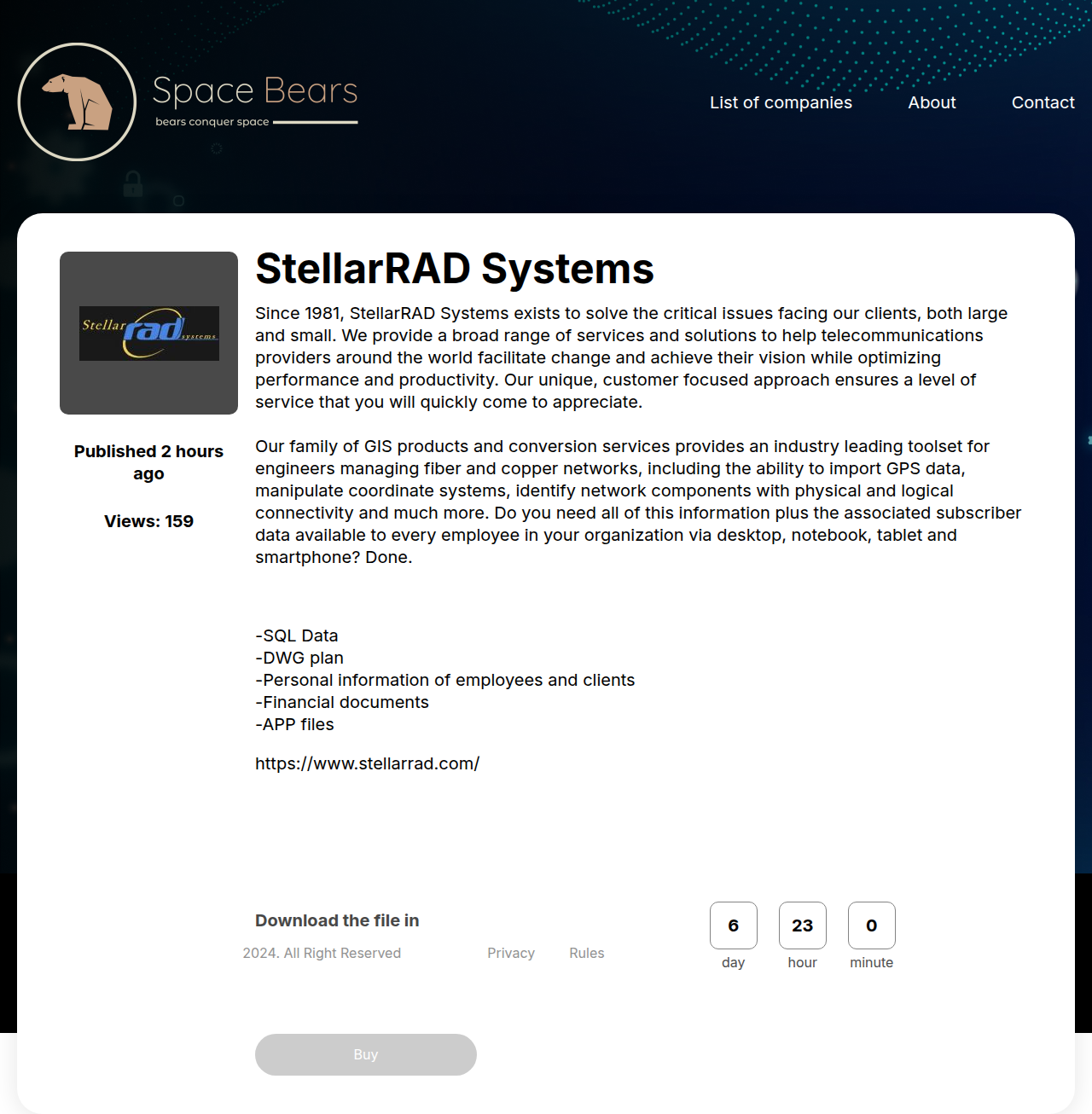This screenshot has height=1114, width=1092.
Task: Click the countdown minute box showing 0
Action: pos(872,925)
